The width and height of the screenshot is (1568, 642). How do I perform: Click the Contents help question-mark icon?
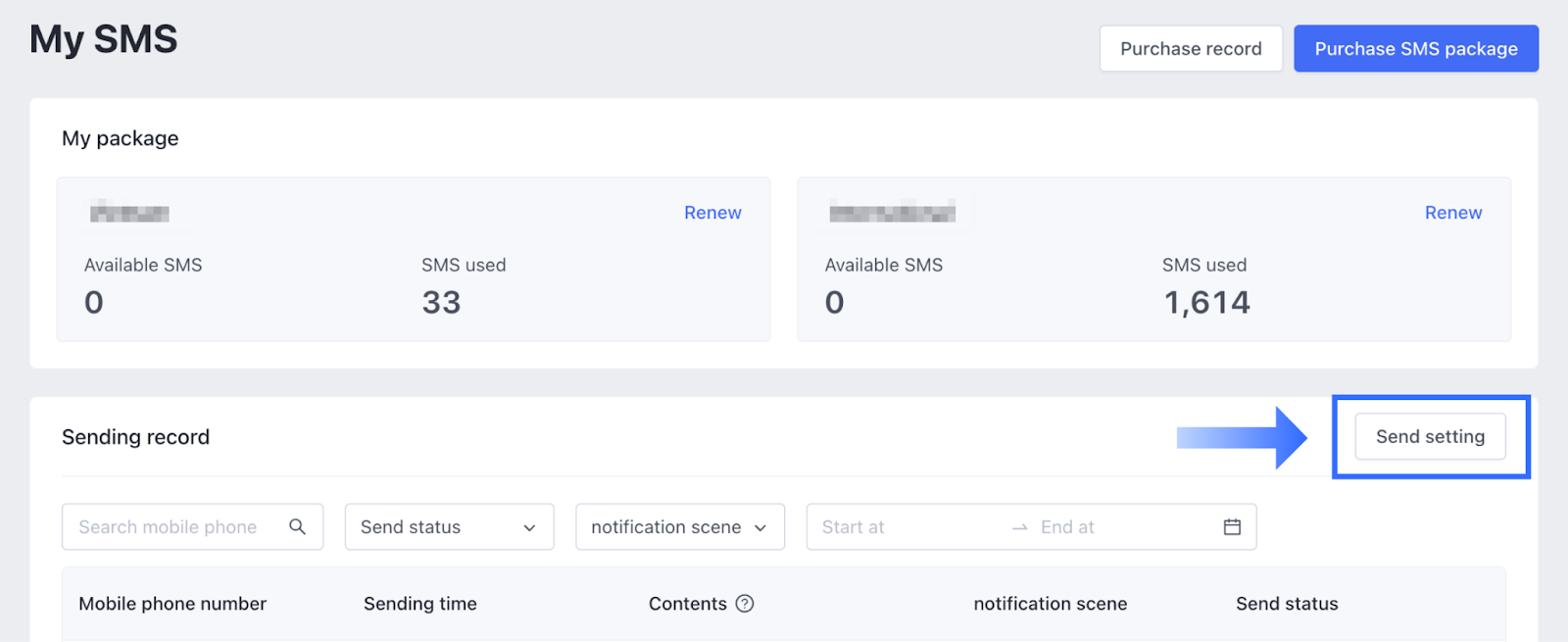(x=745, y=604)
